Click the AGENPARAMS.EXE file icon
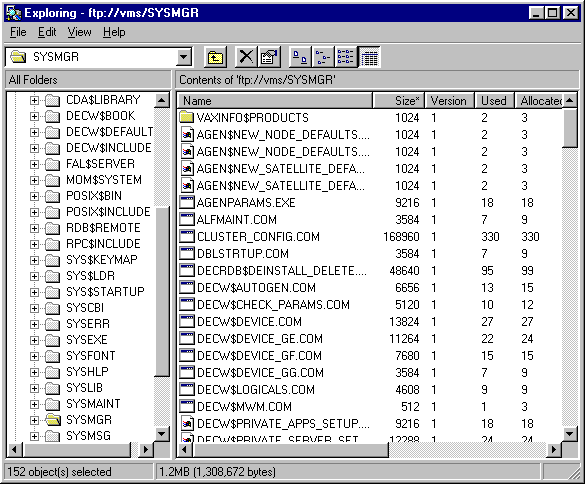This screenshot has width=585, height=484. [x=187, y=203]
